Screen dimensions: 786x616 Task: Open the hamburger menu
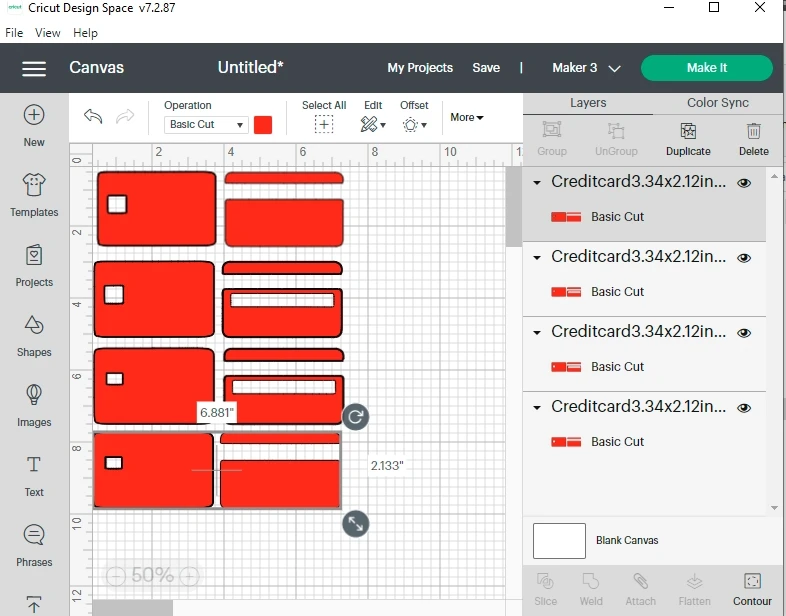34,68
